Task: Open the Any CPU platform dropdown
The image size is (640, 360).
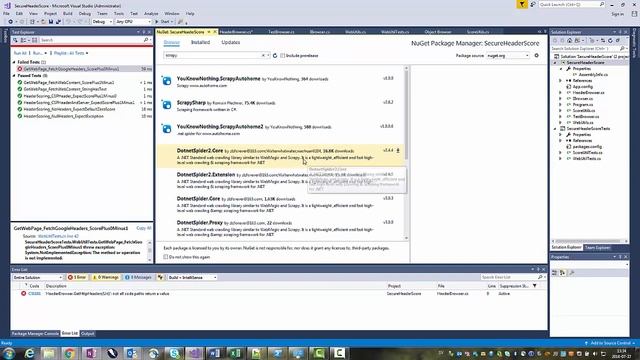Action: [x=133, y=22]
